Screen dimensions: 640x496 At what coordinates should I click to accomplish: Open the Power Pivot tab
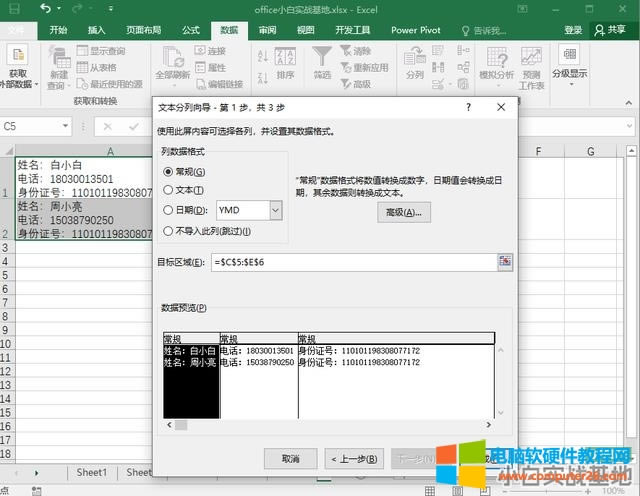coord(416,30)
